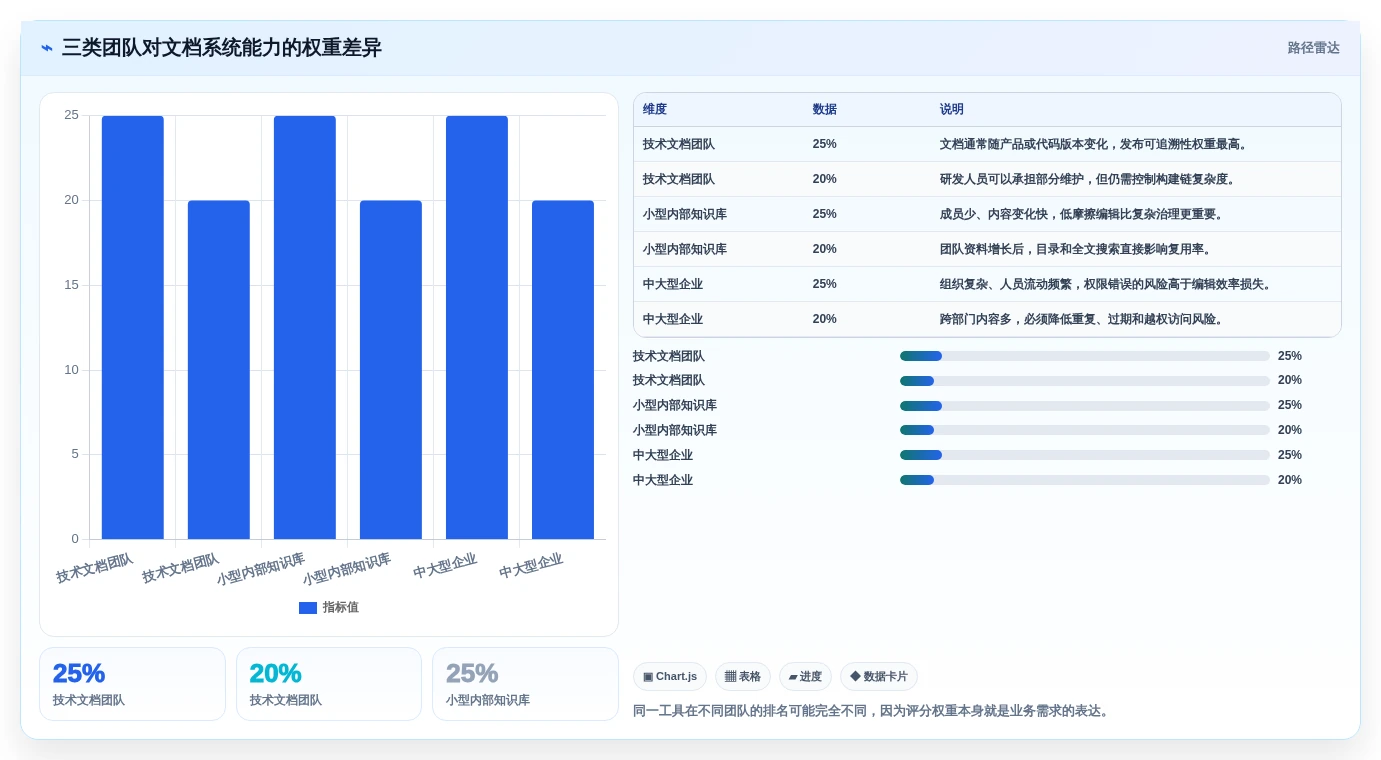Click the lightning icon beside the page title
Screen dimensions: 1381x760
coord(47,48)
